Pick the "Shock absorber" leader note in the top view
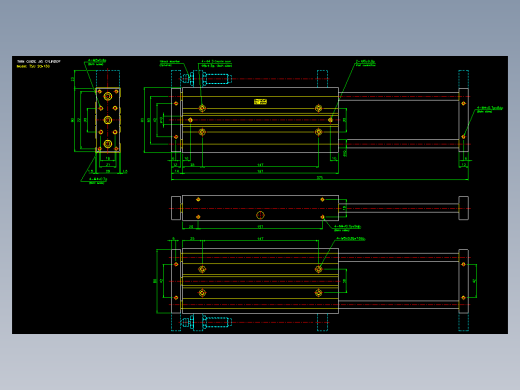Viewport: 520px width, 390px height. 170,63
